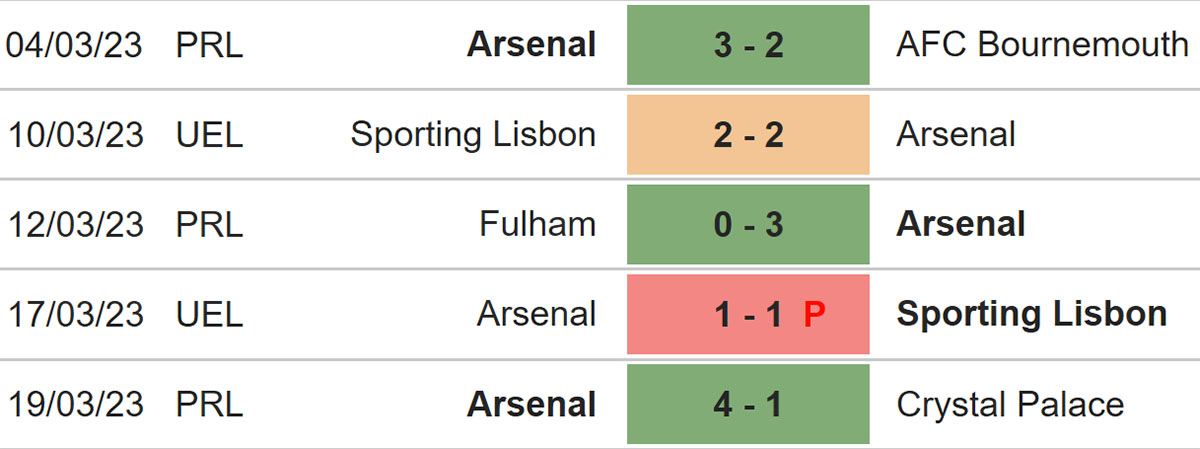The image size is (1200, 449).
Task: Open the 2 - 2 draw score
Action: [x=748, y=135]
